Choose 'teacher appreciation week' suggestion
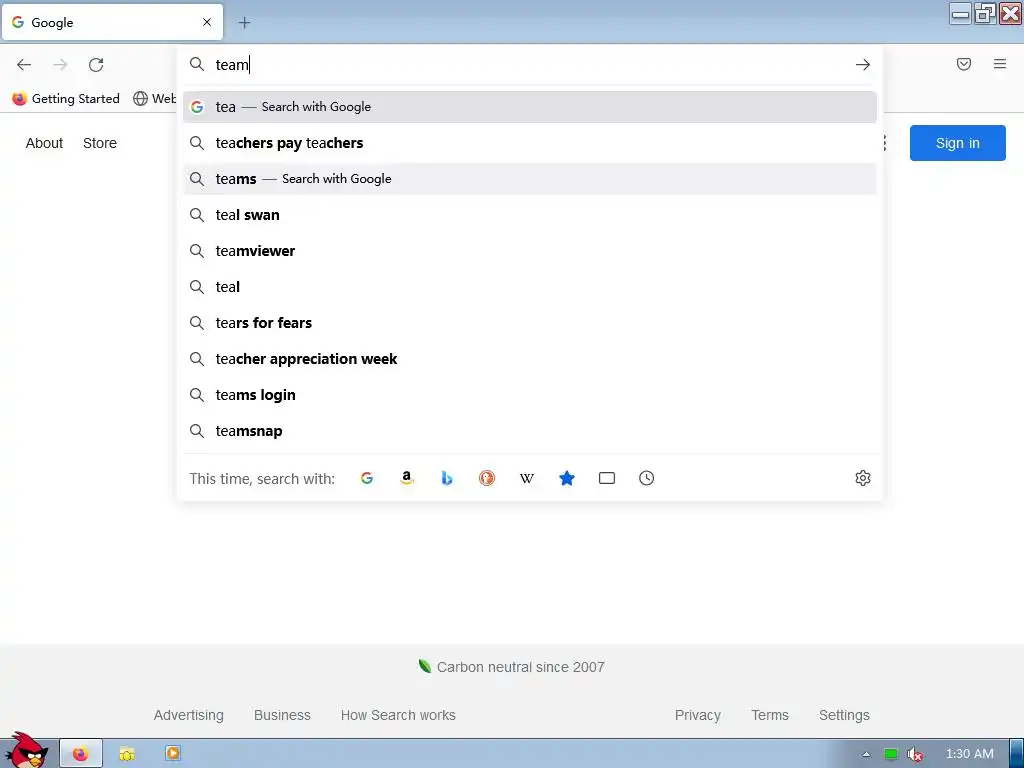The width and height of the screenshot is (1024, 768). pos(530,359)
